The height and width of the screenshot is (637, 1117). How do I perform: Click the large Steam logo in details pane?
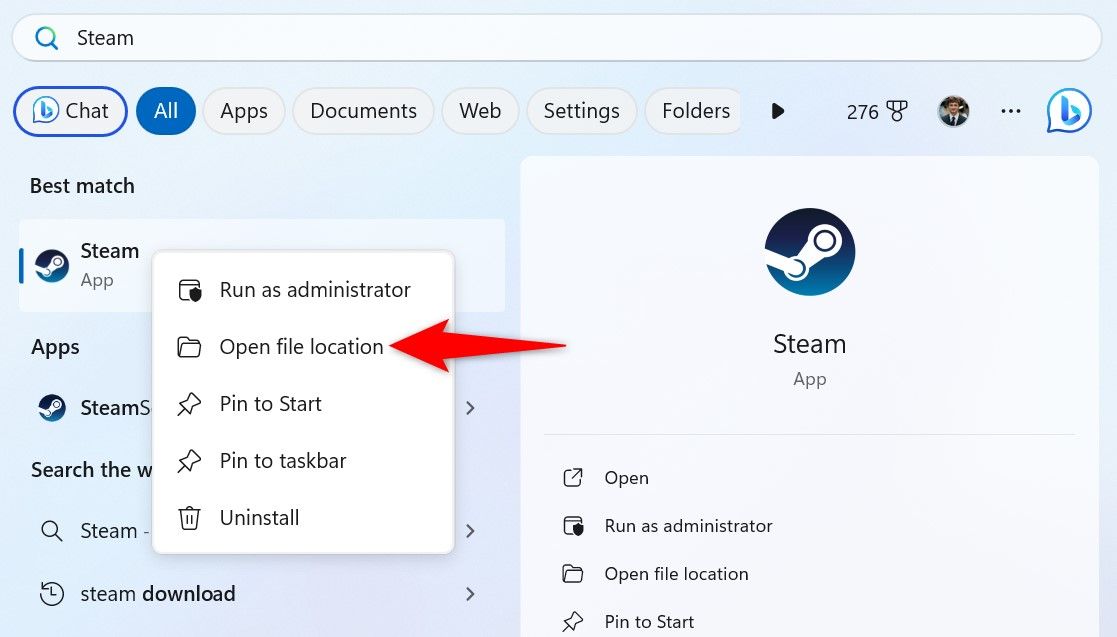tap(810, 252)
